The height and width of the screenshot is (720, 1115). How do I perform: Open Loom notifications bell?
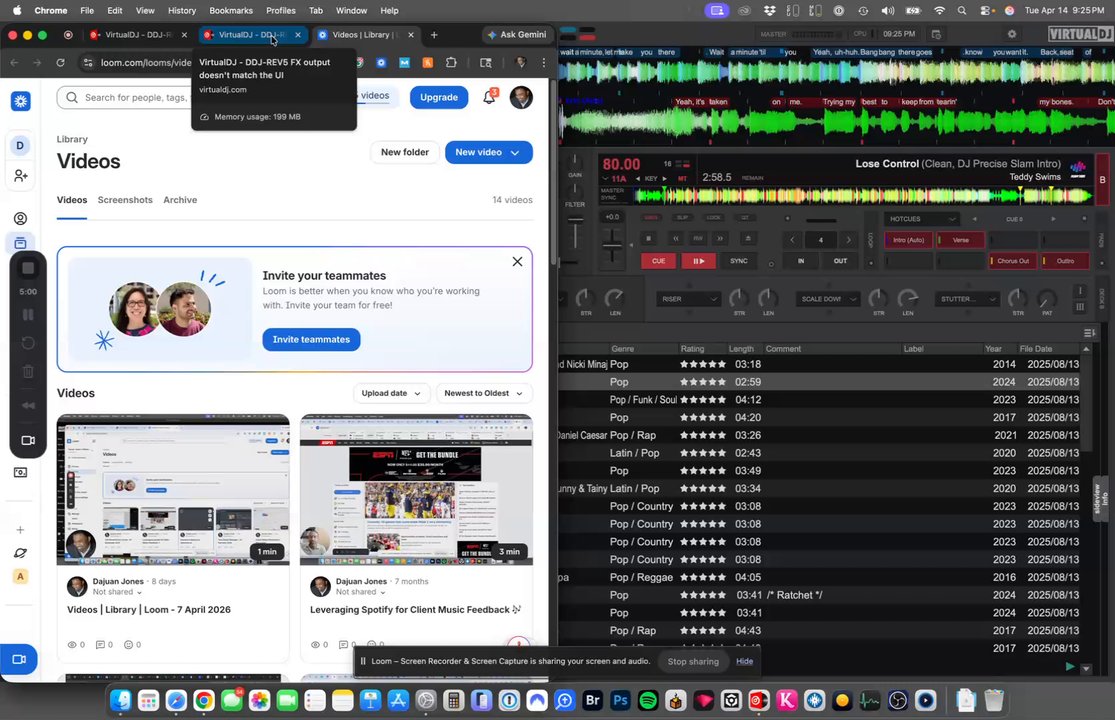489,97
